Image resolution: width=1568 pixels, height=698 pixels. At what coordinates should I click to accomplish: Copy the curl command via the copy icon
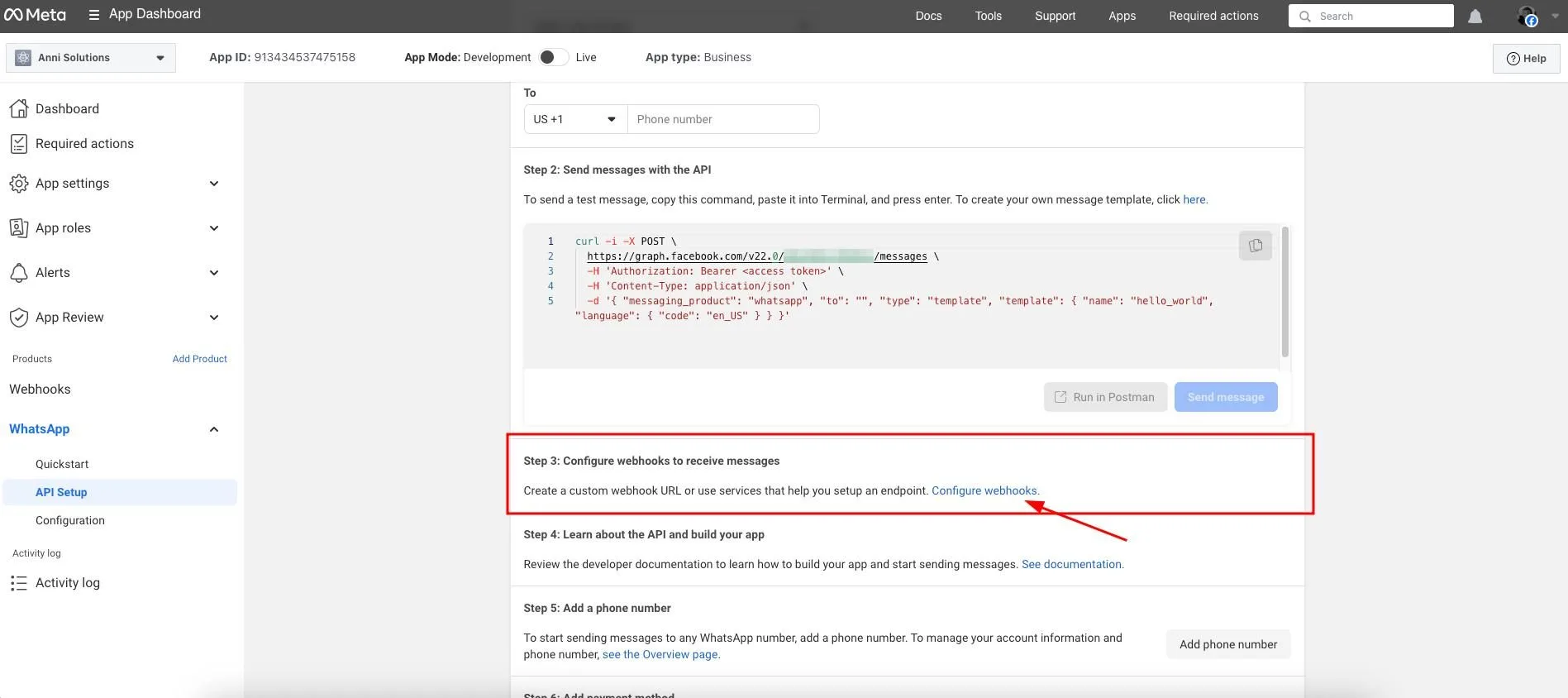click(1256, 246)
